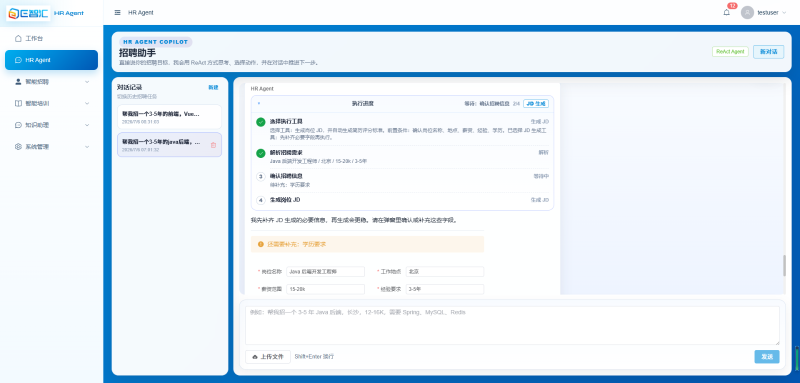Click the green check of step one
The width and height of the screenshot is (800, 383).
[x=261, y=122]
